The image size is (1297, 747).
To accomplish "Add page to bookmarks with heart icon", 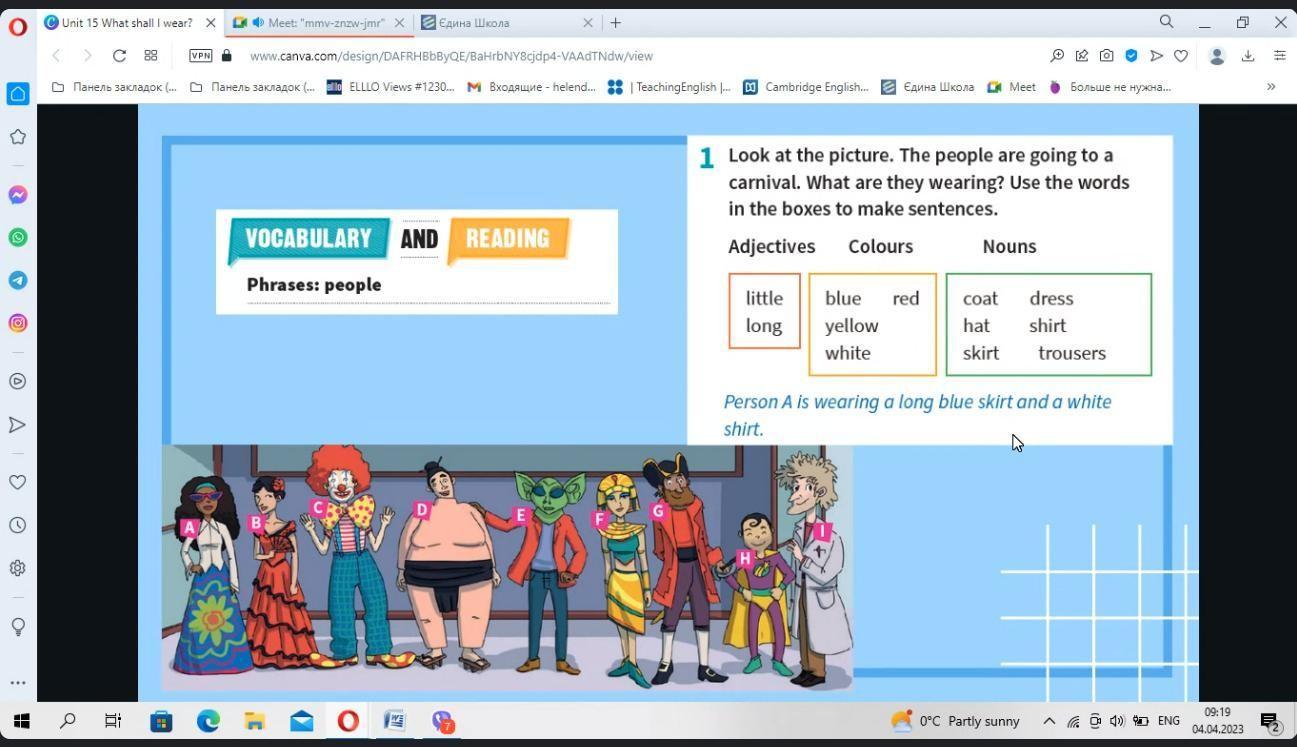I will click(x=1181, y=56).
